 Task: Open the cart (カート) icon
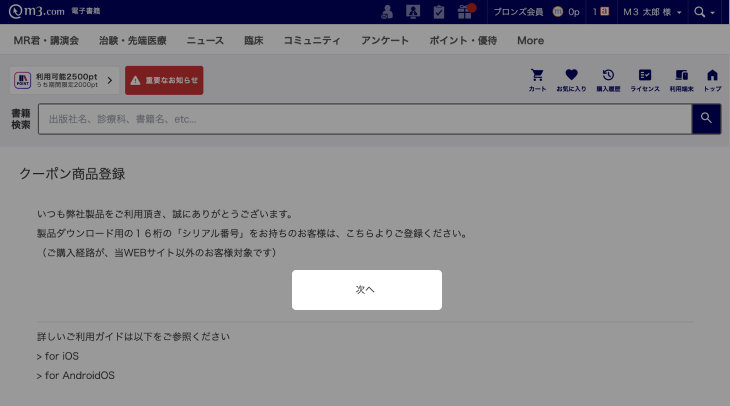click(x=537, y=80)
